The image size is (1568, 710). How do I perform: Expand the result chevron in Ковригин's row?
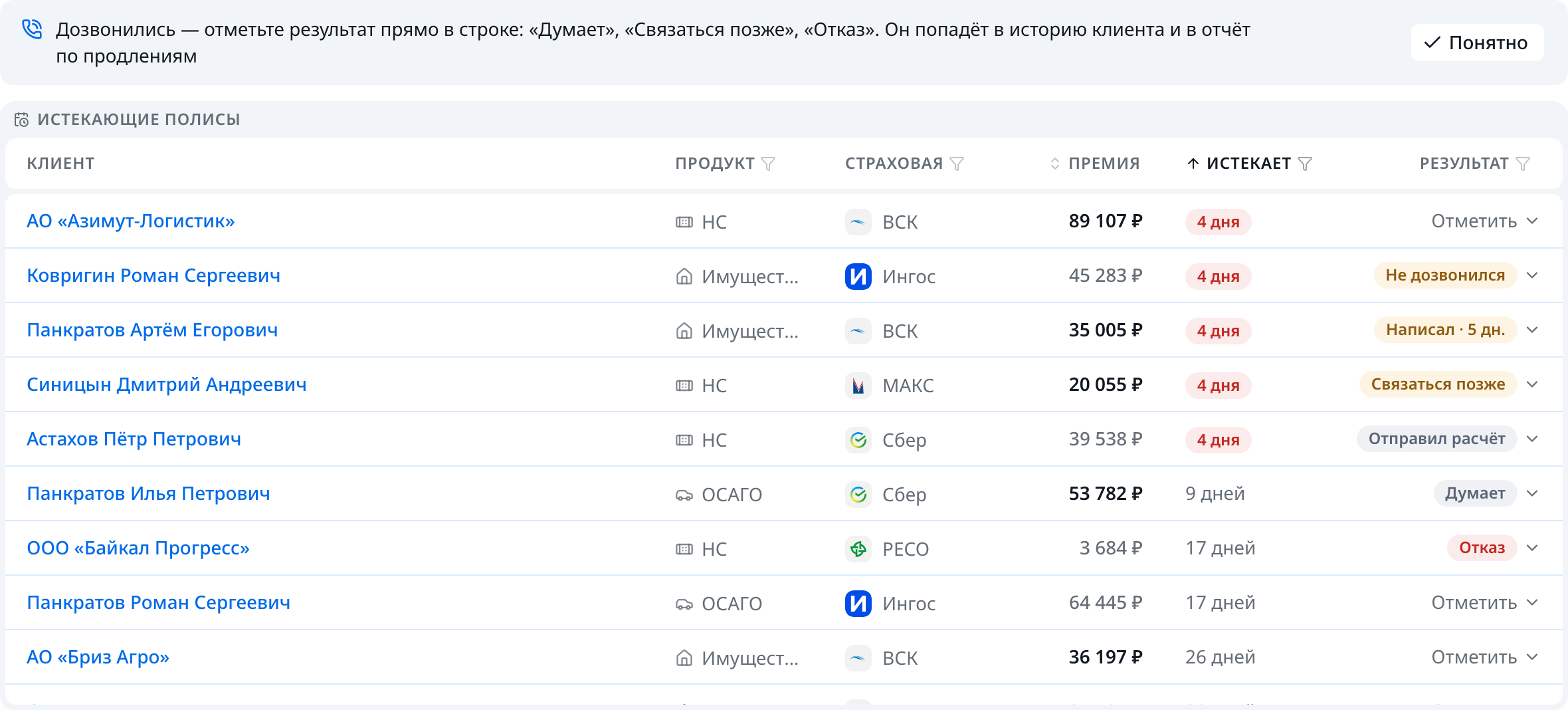click(1532, 275)
